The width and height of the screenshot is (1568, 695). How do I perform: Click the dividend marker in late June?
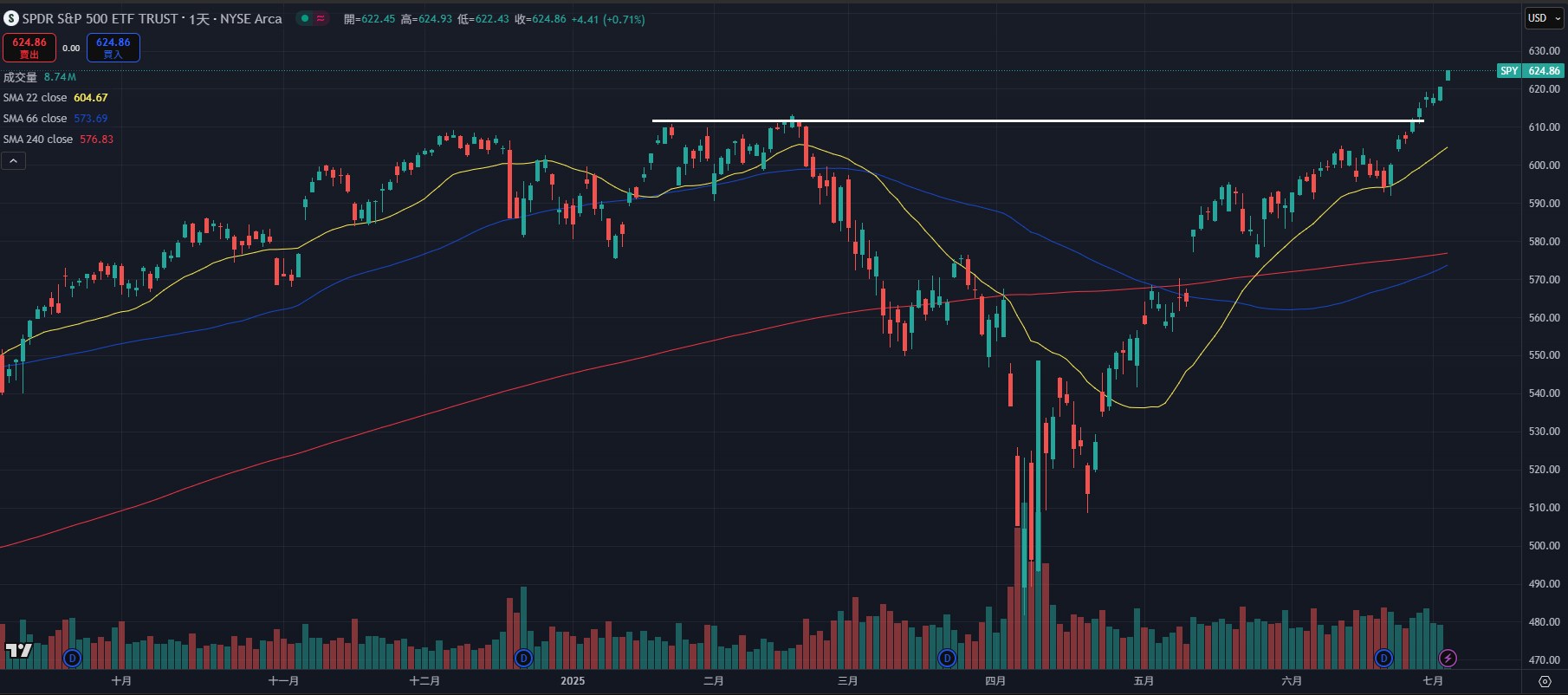pyautogui.click(x=1383, y=659)
